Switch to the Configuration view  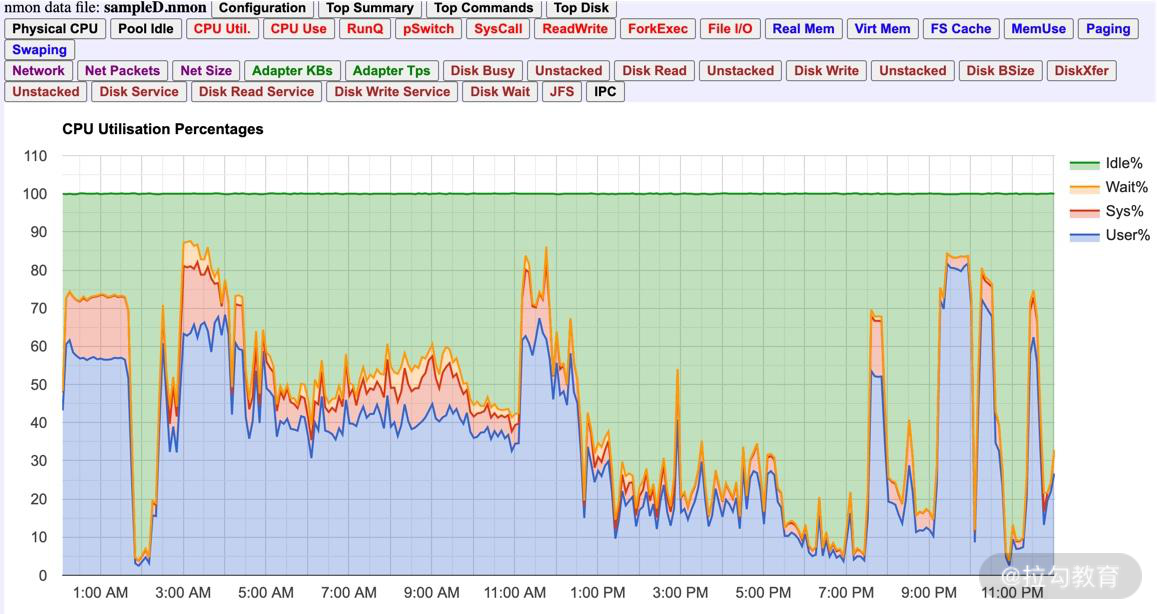[x=262, y=8]
